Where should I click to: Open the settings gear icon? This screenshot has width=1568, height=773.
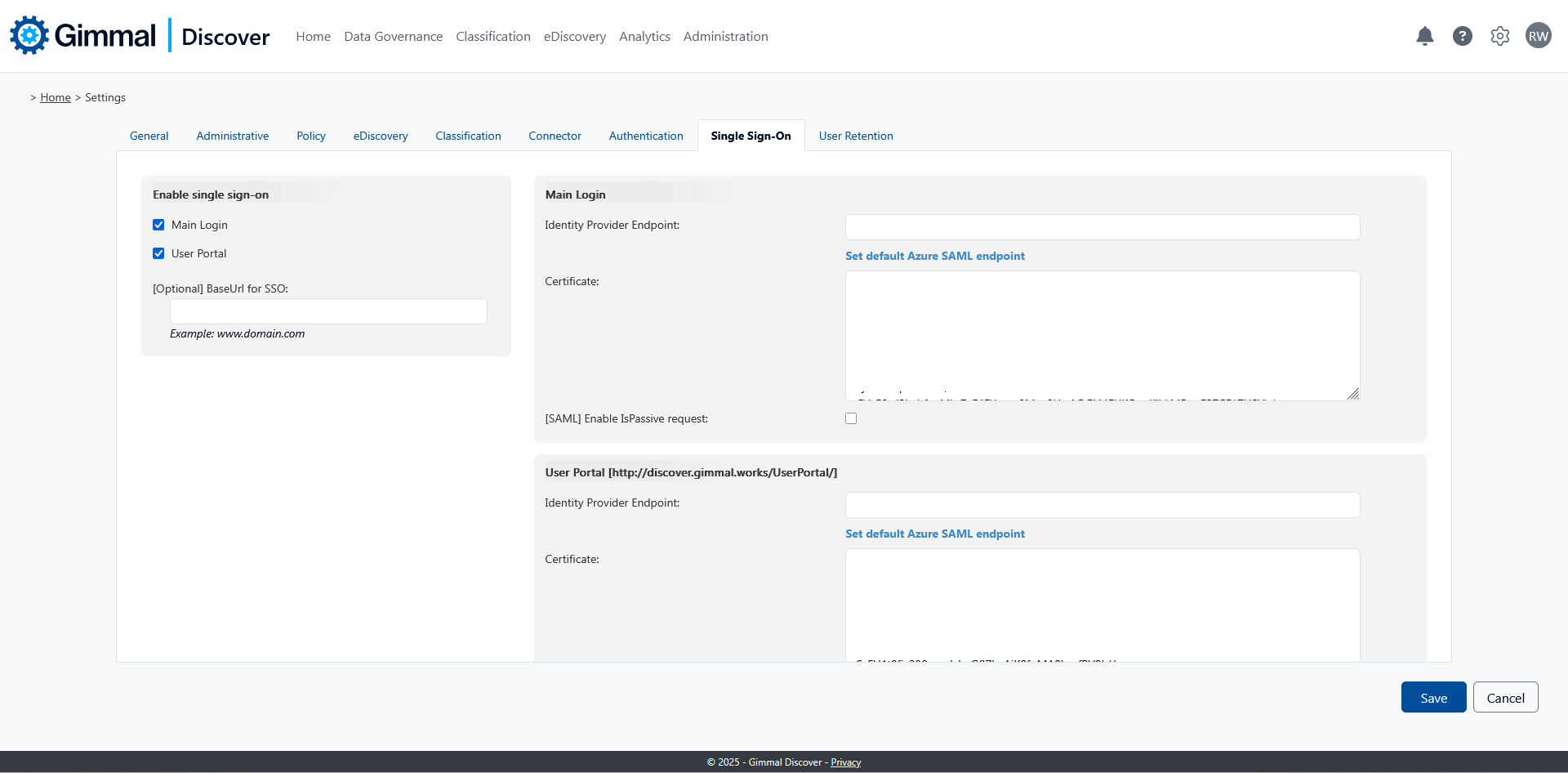[1499, 36]
